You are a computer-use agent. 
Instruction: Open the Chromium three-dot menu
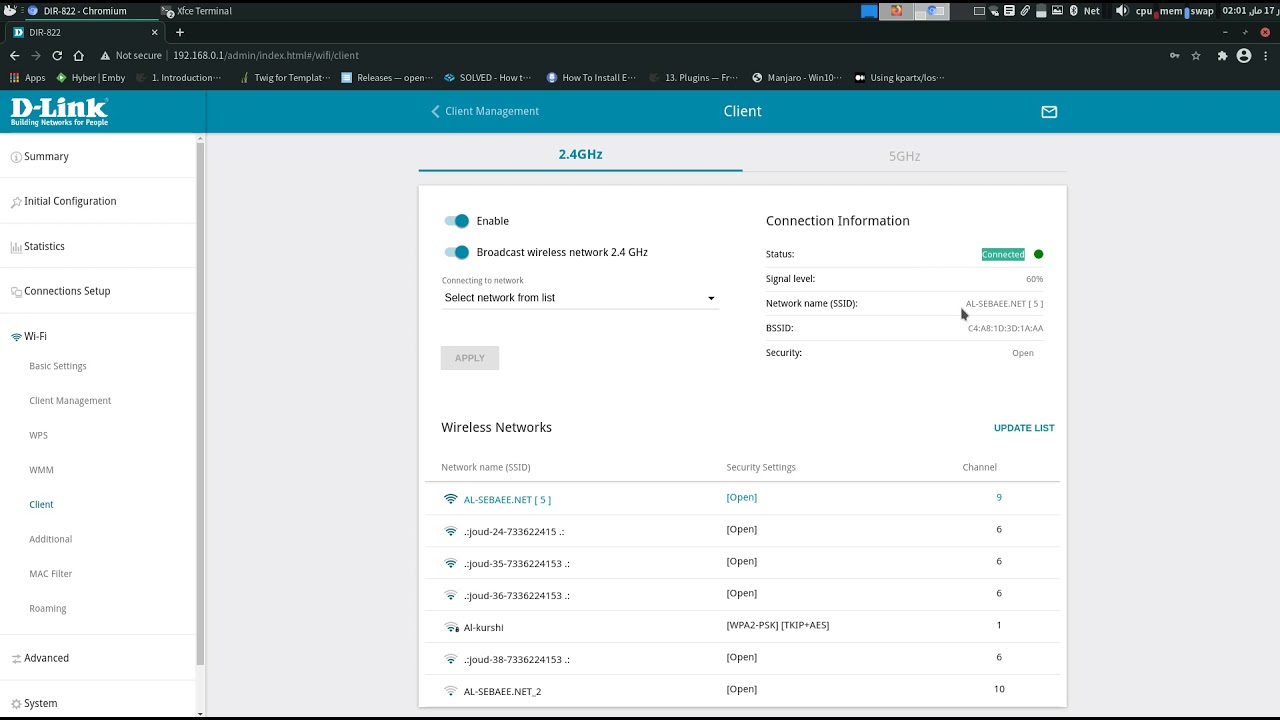pos(1266,56)
